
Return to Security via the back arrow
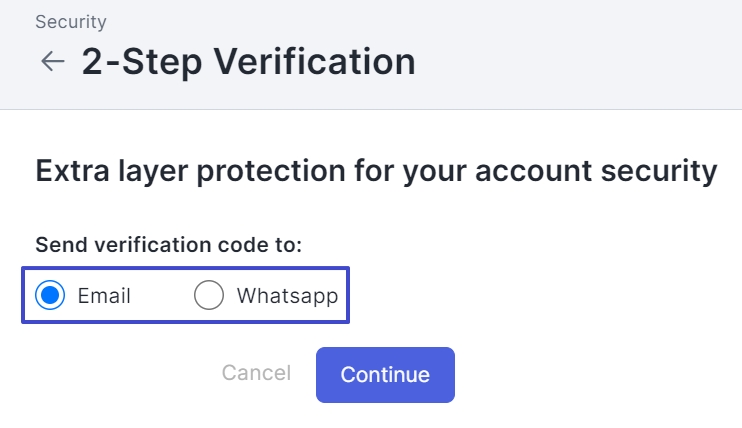tap(53, 62)
